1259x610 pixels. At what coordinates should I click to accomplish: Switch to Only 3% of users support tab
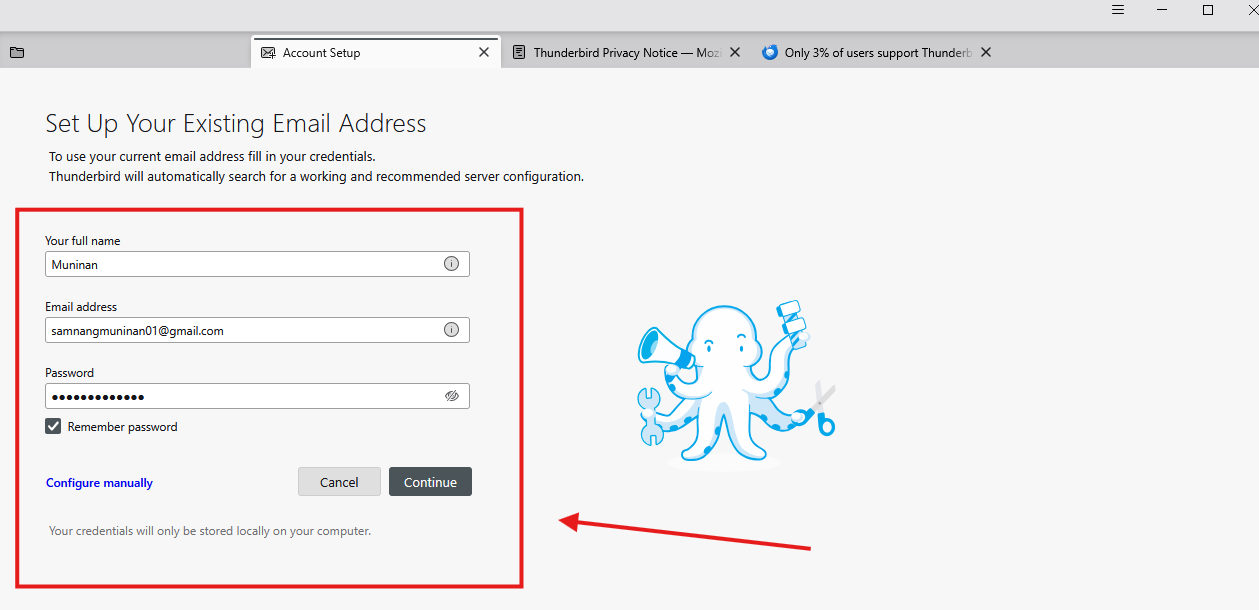[x=877, y=53]
